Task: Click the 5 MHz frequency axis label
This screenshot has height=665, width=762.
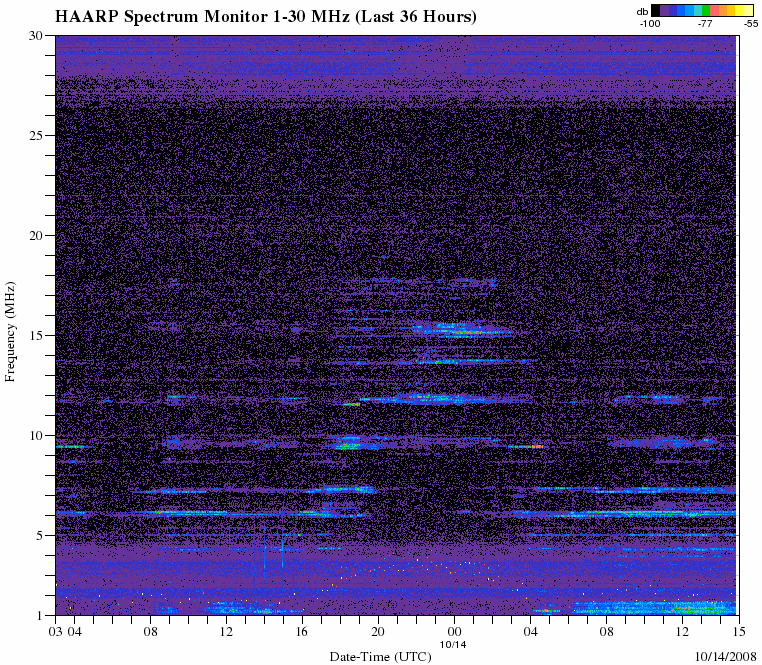Action: pyautogui.click(x=38, y=536)
